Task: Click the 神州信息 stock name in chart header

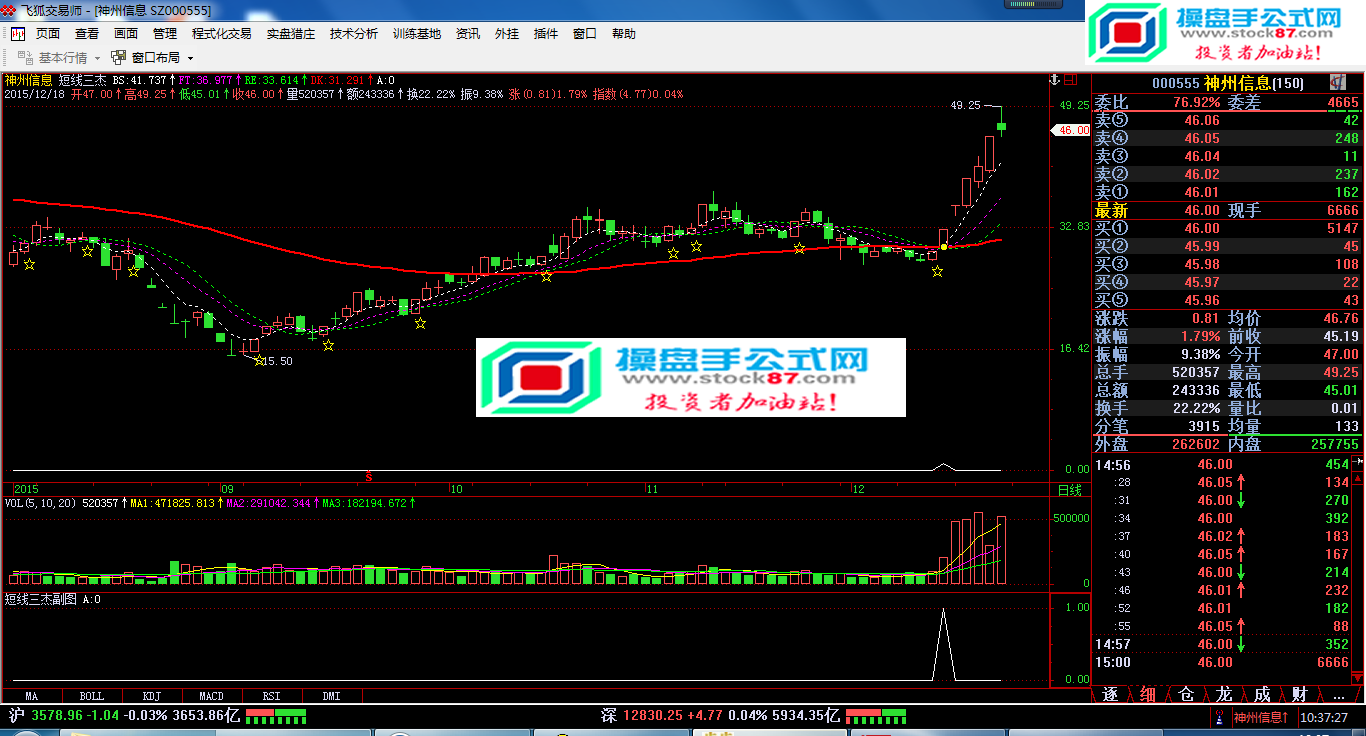Action: point(28,80)
